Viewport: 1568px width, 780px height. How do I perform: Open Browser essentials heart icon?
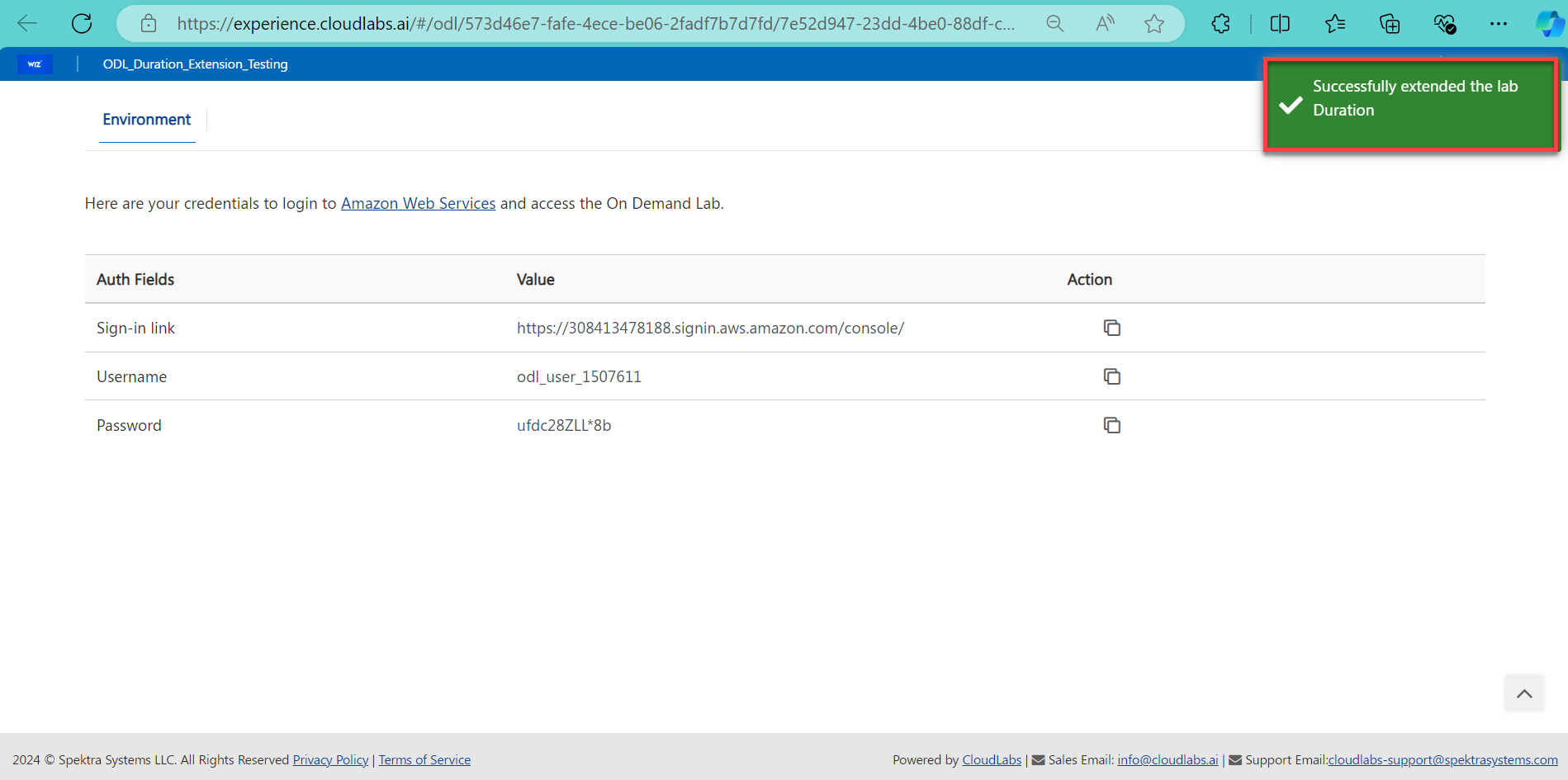point(1444,24)
